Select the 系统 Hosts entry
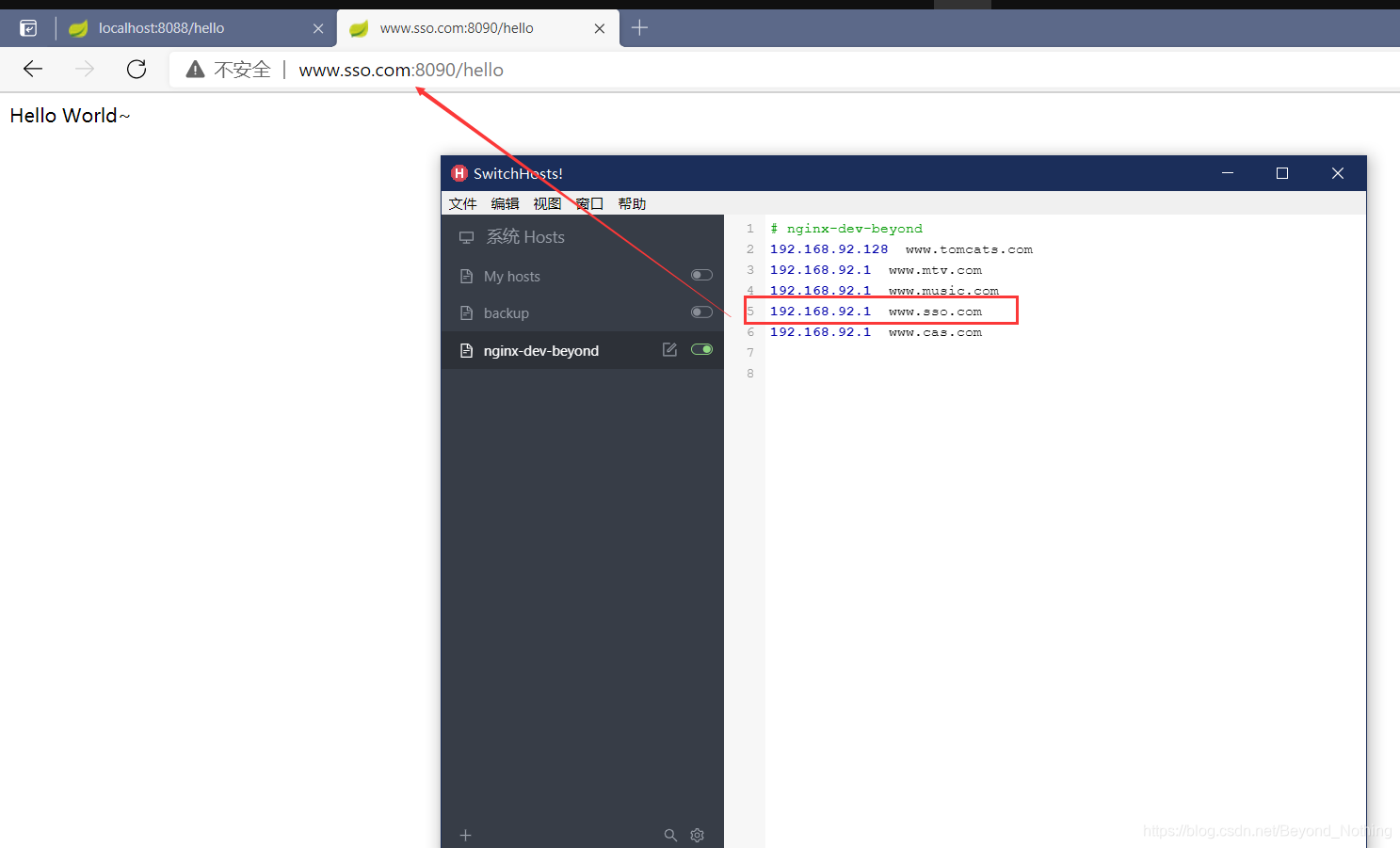The image size is (1400, 848). (x=583, y=237)
